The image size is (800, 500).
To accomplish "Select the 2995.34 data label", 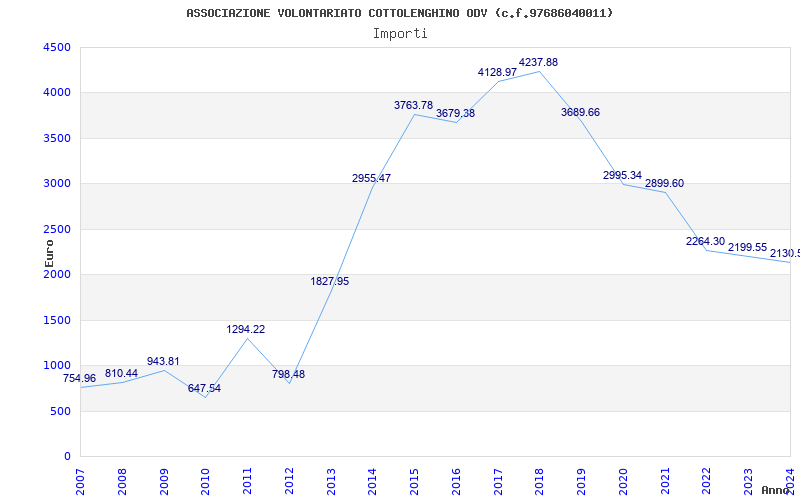I will click(x=622, y=175).
